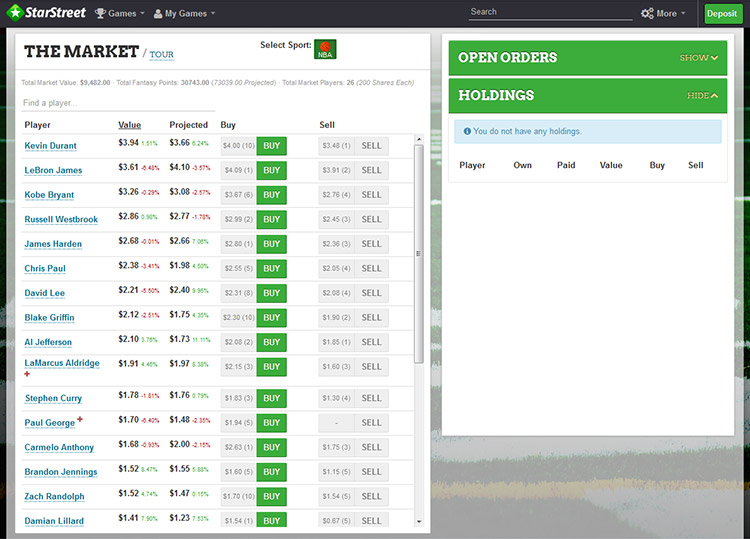Viewport: 750px width, 539px height.
Task: Click the info icon in holdings notice
Action: pyautogui.click(x=467, y=131)
